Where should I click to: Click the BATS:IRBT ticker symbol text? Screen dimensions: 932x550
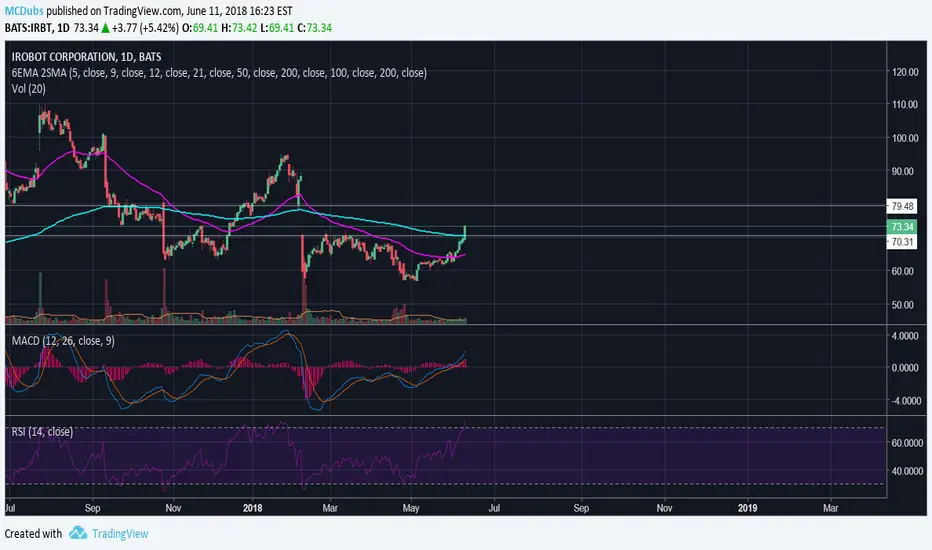29,27
